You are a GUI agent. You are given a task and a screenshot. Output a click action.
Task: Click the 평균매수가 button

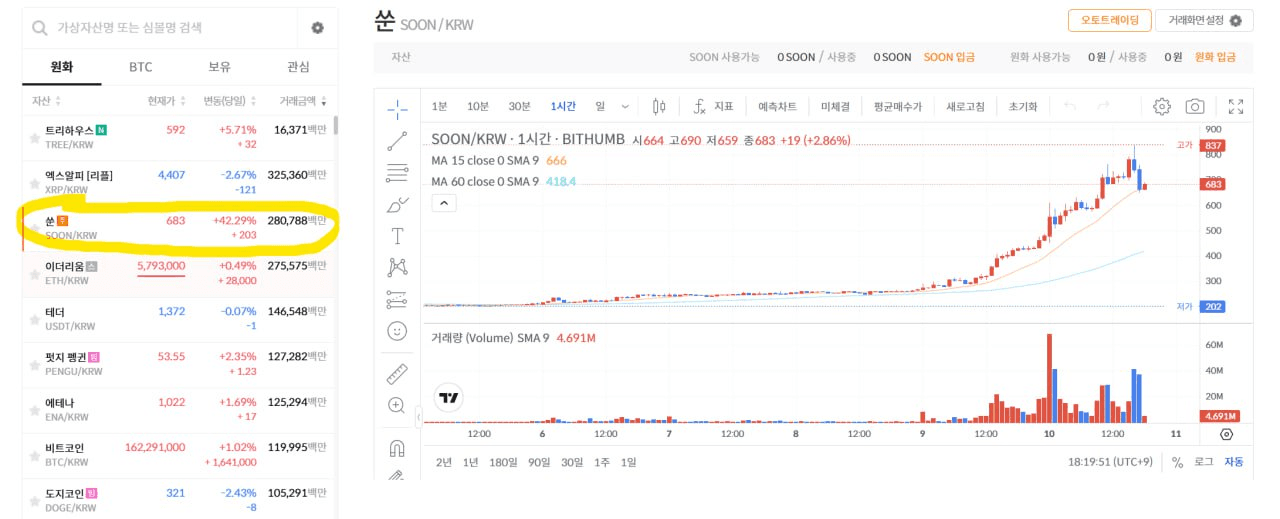897,106
